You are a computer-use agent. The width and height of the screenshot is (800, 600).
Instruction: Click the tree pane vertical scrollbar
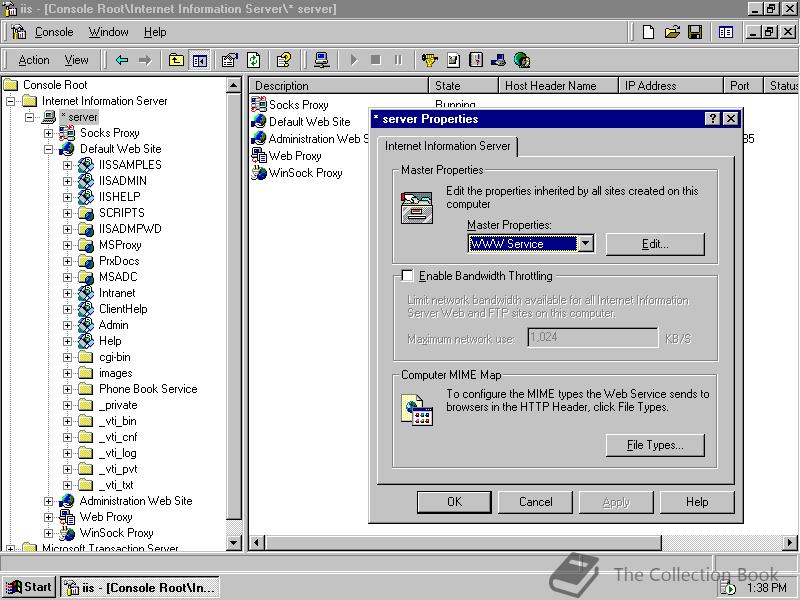(234, 306)
